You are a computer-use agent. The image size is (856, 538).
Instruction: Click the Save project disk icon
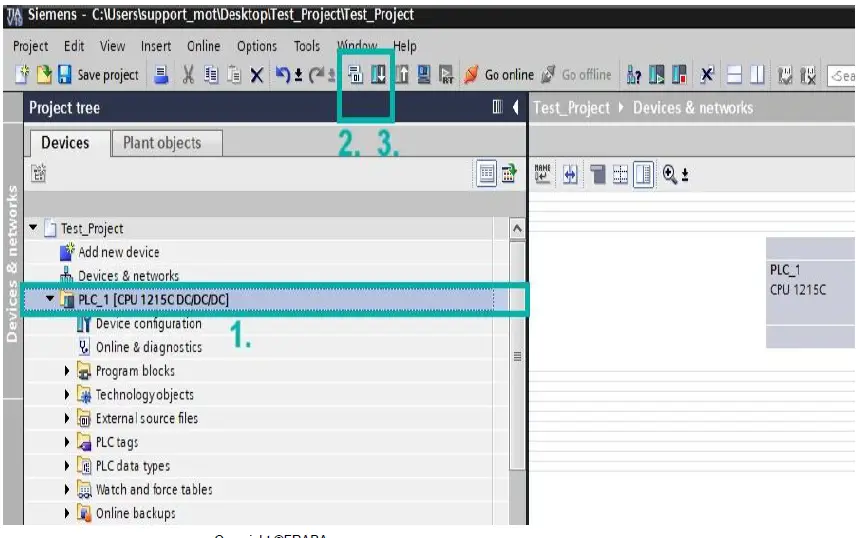(x=64, y=74)
